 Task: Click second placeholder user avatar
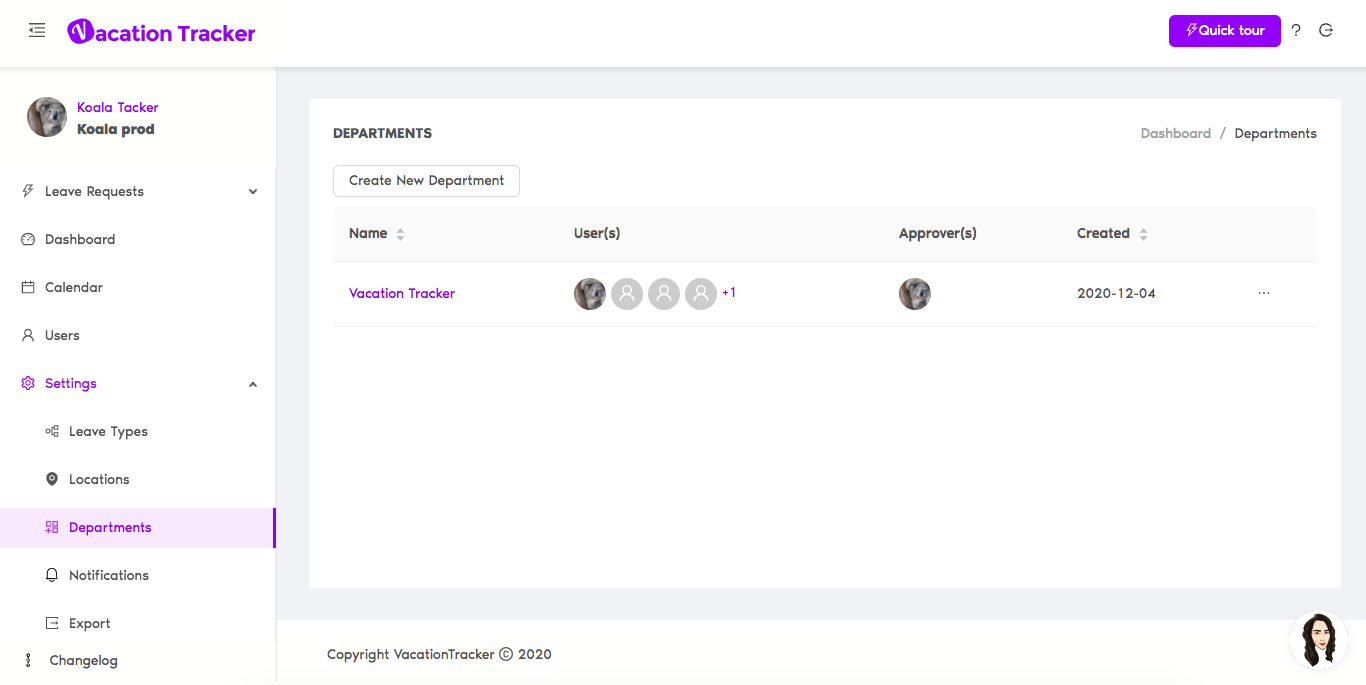pos(627,294)
